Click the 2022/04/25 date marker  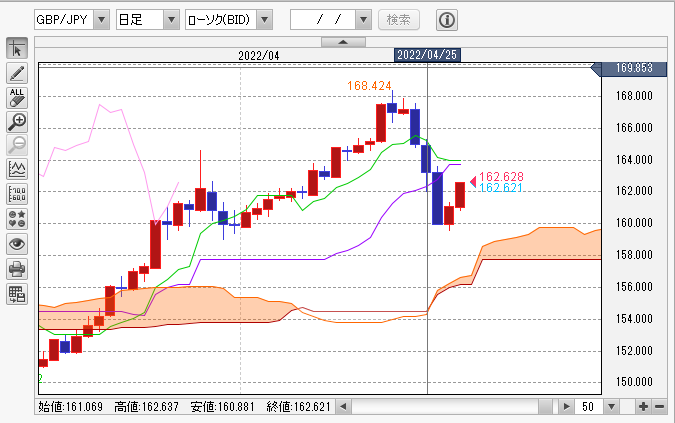[427, 55]
